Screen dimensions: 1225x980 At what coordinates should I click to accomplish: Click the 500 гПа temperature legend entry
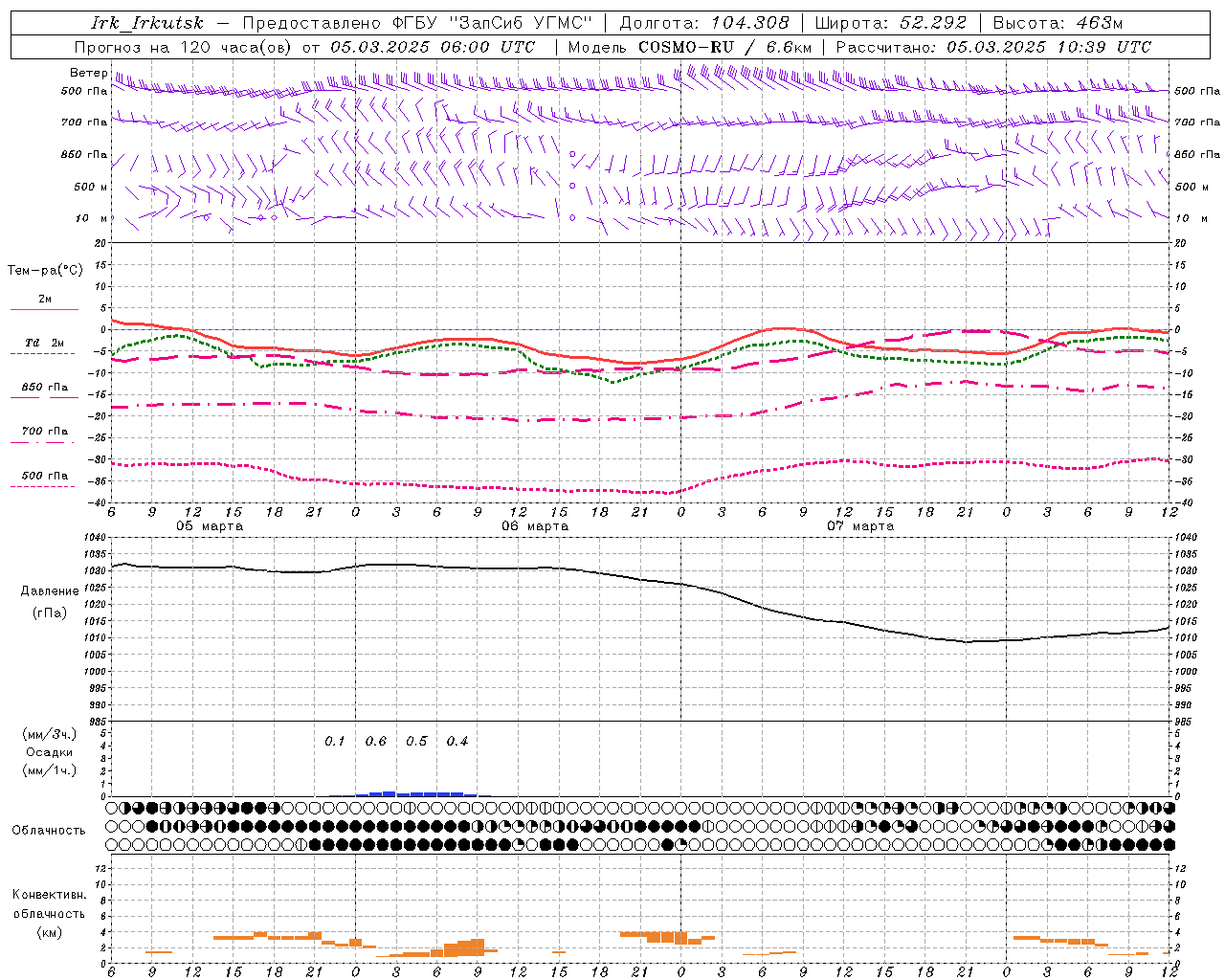45,475
